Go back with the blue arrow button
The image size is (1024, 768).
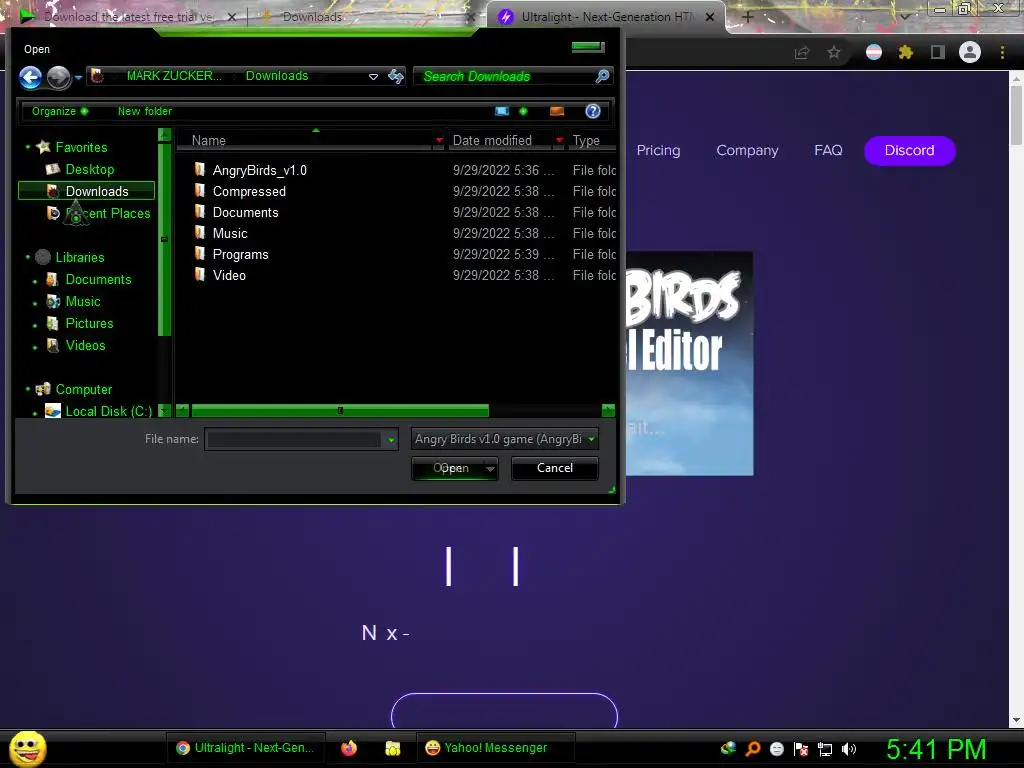point(30,78)
